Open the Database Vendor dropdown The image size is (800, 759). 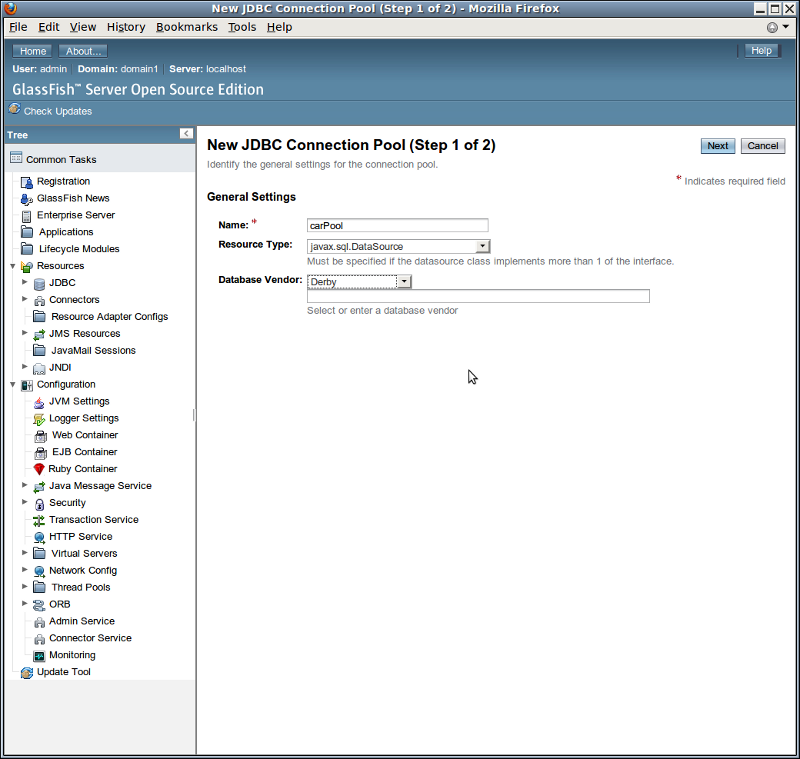[359, 282]
